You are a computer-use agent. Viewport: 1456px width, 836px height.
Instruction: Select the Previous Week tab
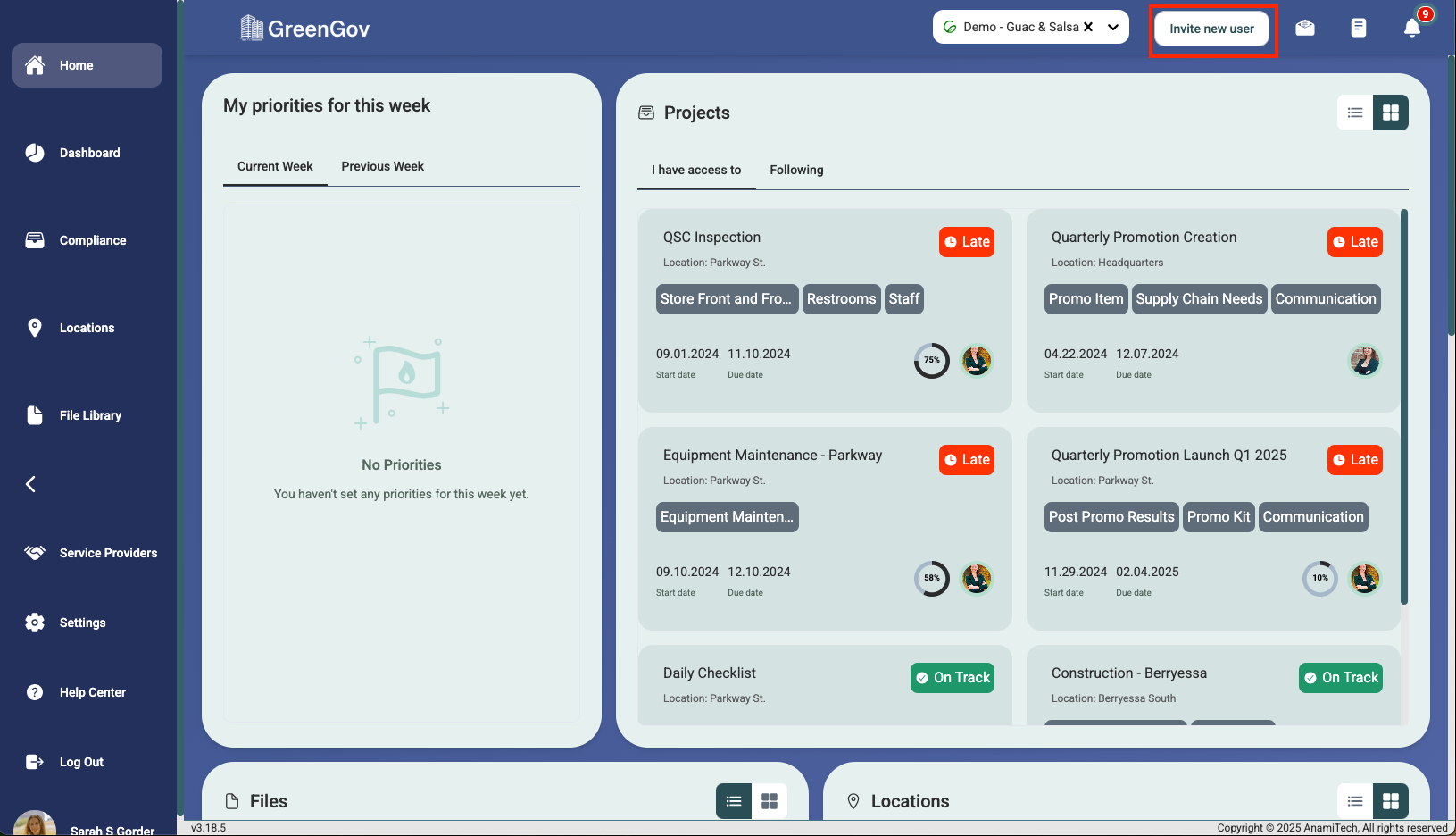click(x=383, y=166)
